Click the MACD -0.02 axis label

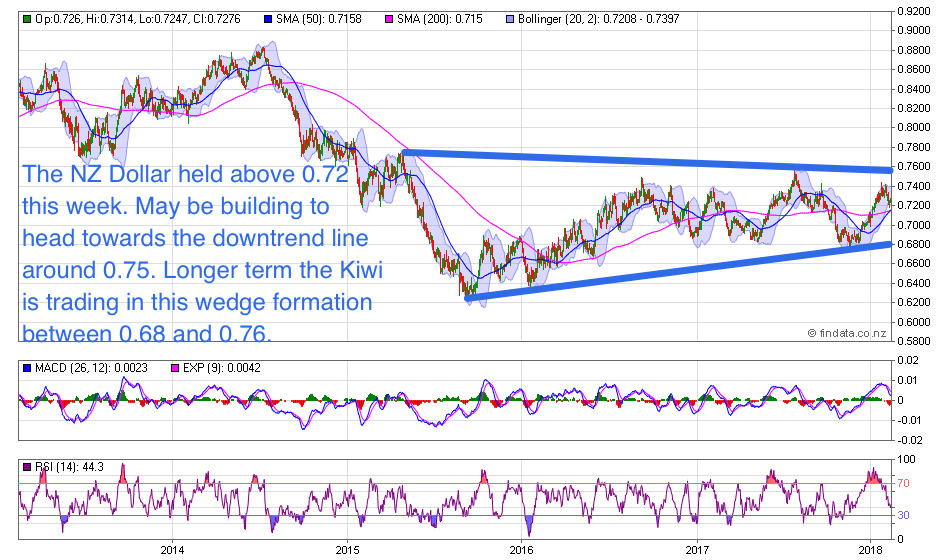coord(908,440)
